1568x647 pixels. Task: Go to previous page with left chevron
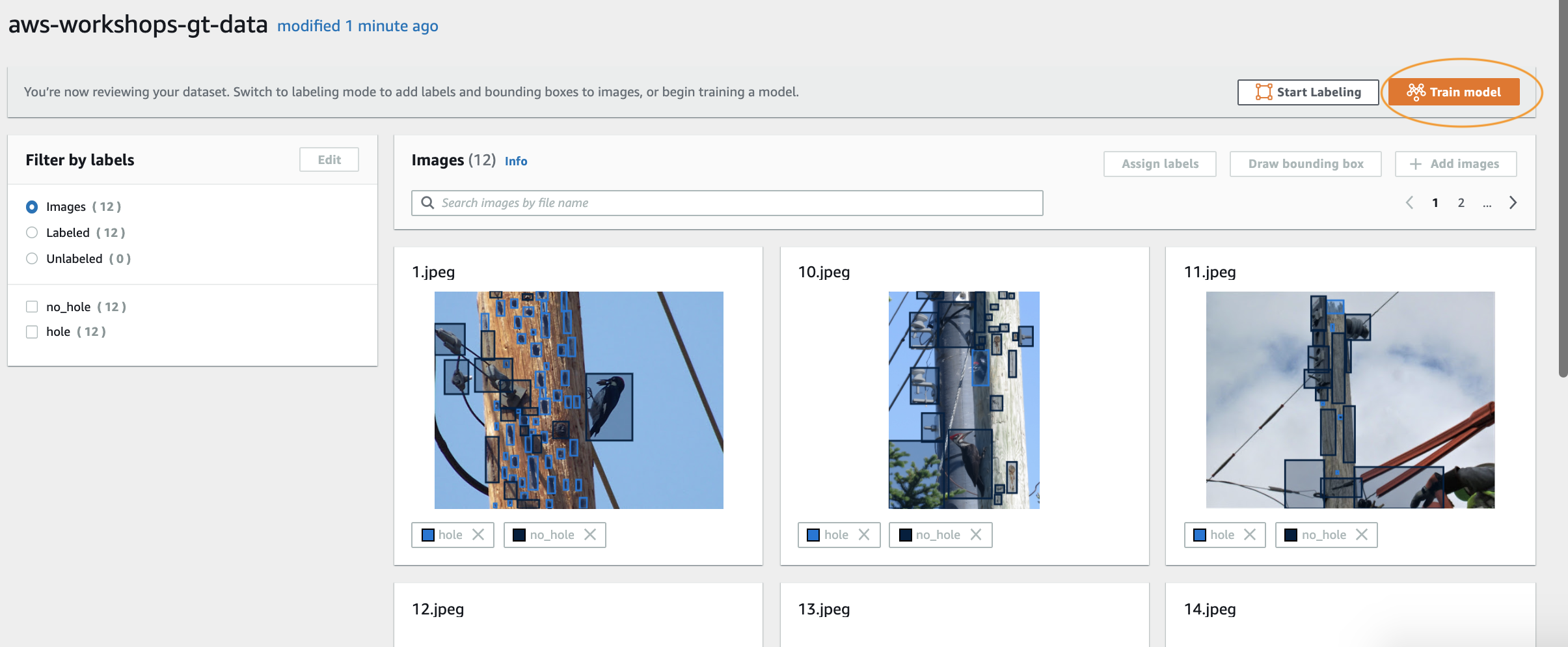click(x=1409, y=202)
